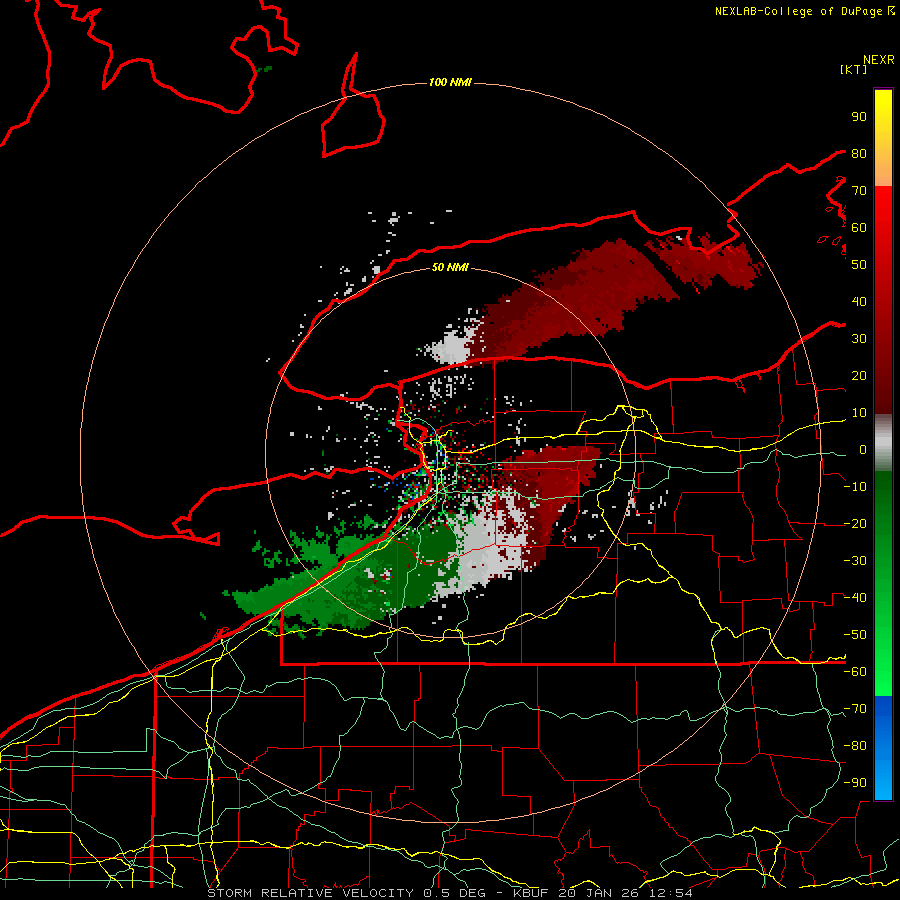Click the 0 value on the velocity scale
Screen dimensions: 900x900
pos(862,450)
